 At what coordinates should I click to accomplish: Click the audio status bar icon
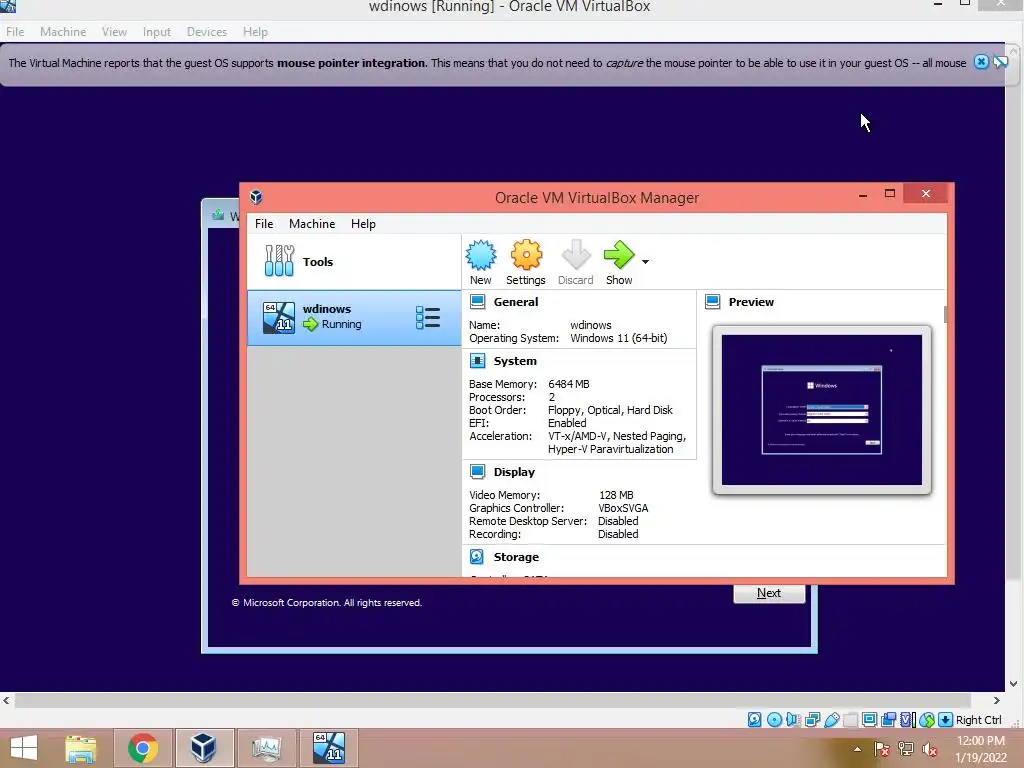793,720
